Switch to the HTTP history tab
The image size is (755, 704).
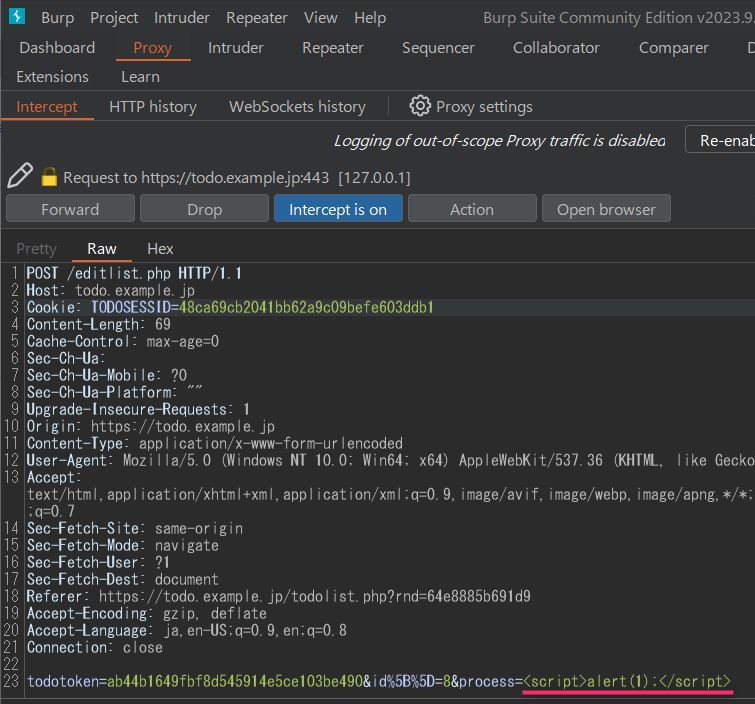(153, 106)
